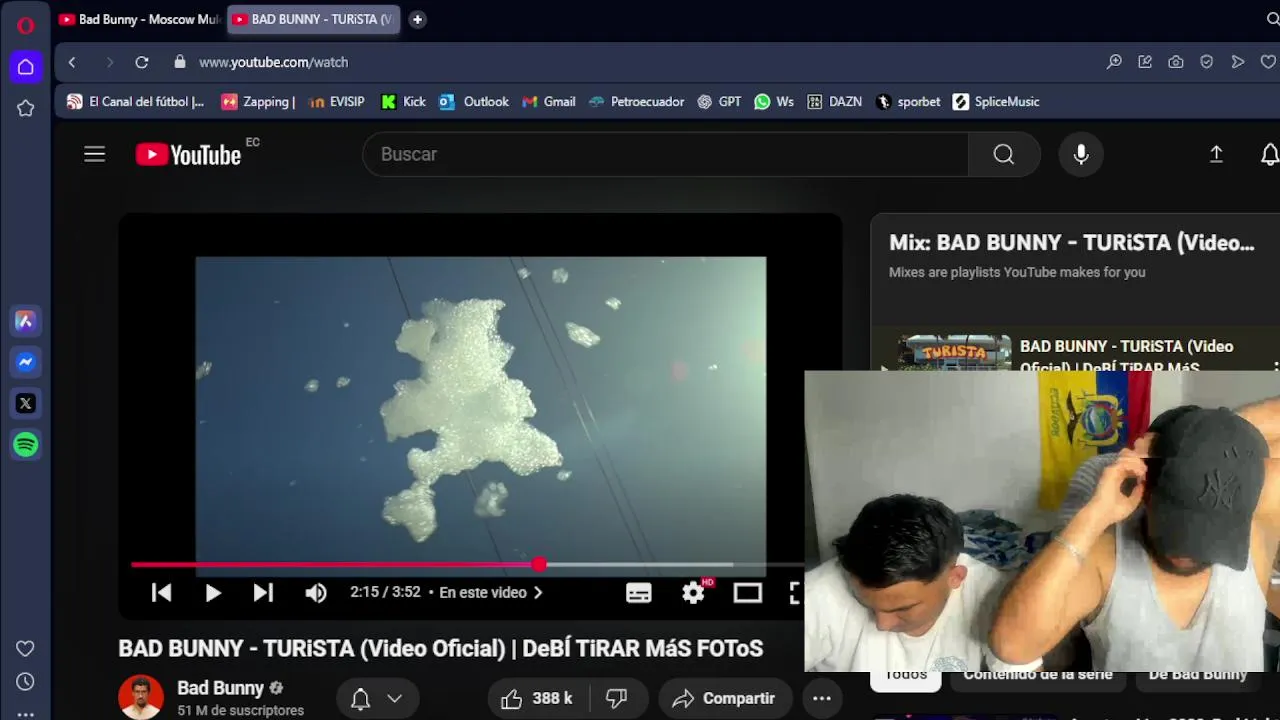Go back with browser back arrow
Image resolution: width=1280 pixels, height=720 pixels.
[72, 62]
